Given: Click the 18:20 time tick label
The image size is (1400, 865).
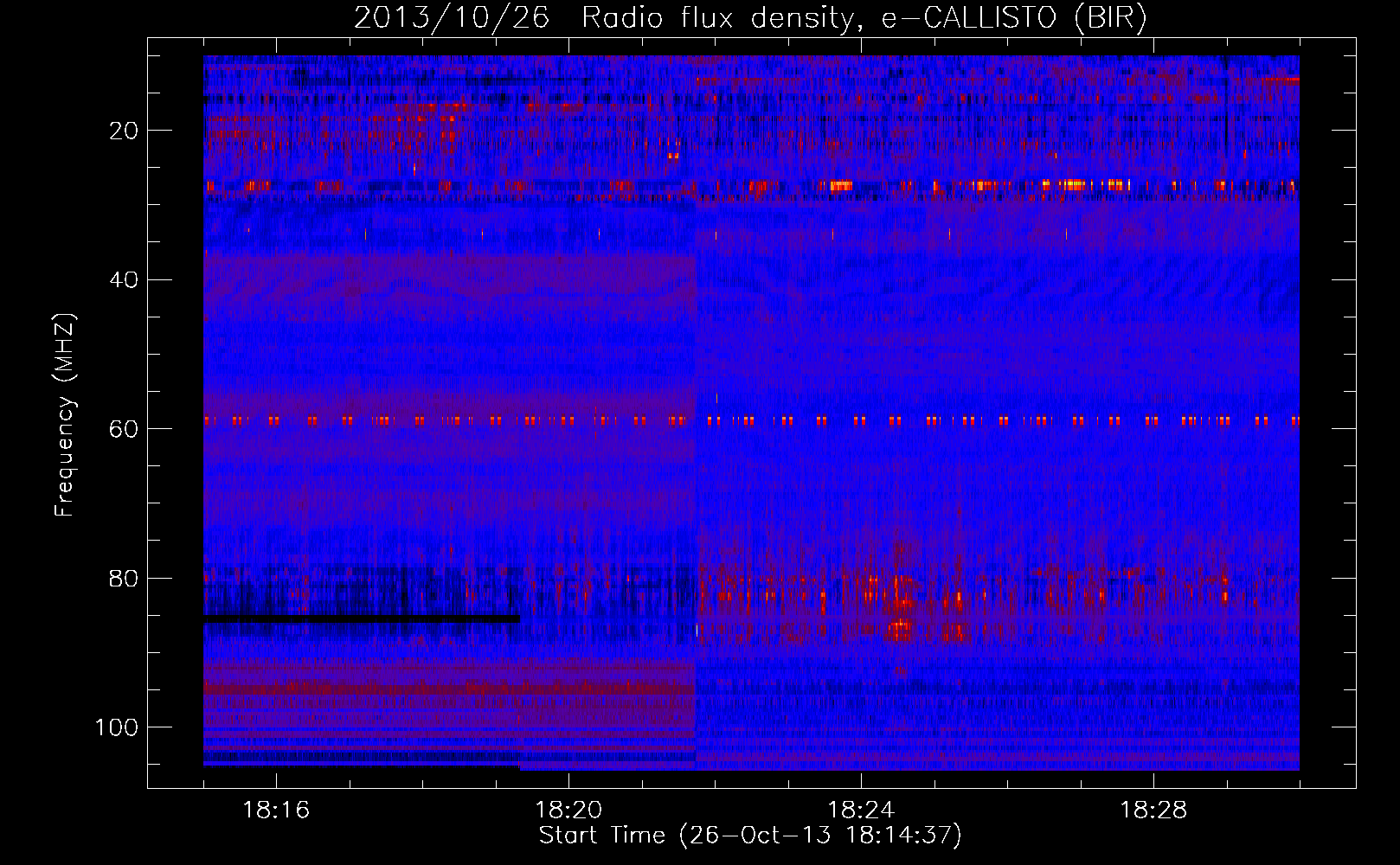Looking at the screenshot, I should click(568, 811).
